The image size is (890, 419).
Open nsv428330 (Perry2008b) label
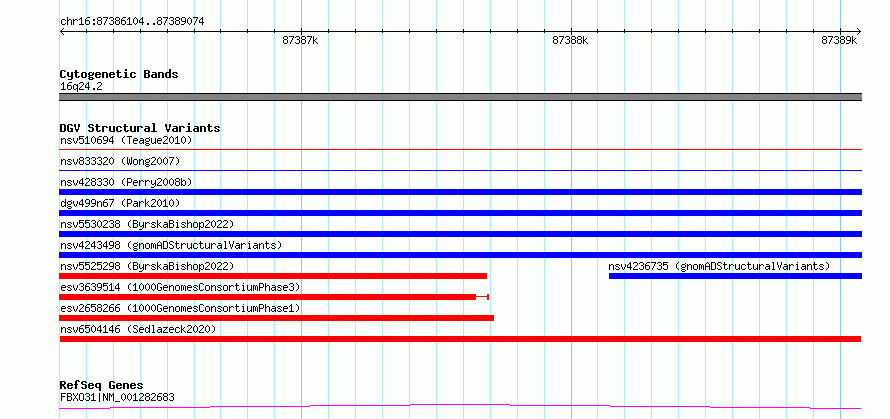click(126, 182)
